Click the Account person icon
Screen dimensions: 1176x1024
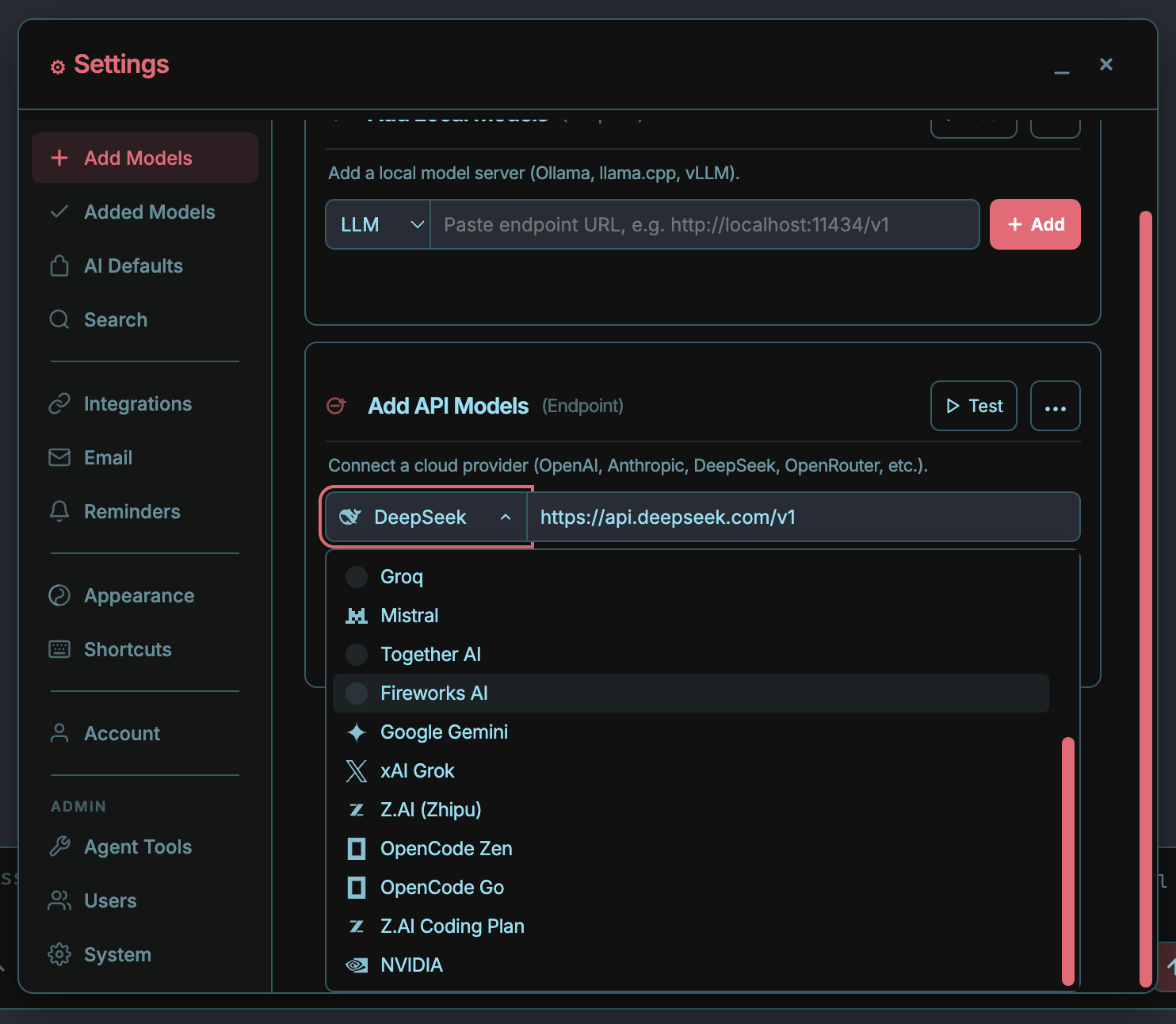(59, 733)
